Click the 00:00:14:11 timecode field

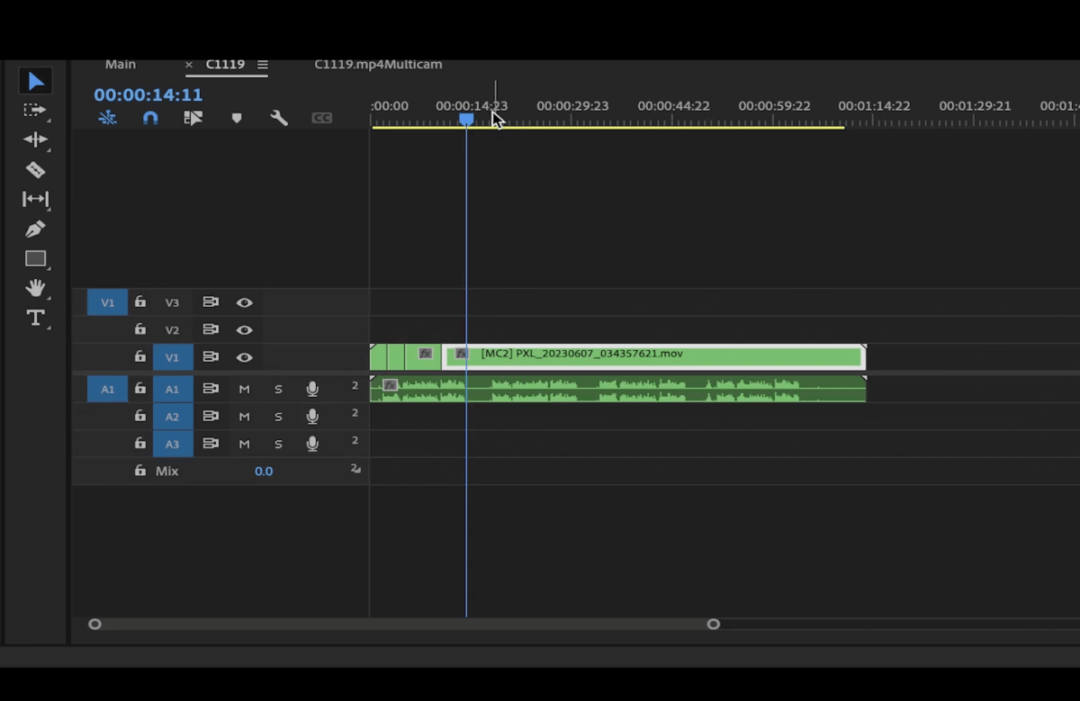[148, 95]
